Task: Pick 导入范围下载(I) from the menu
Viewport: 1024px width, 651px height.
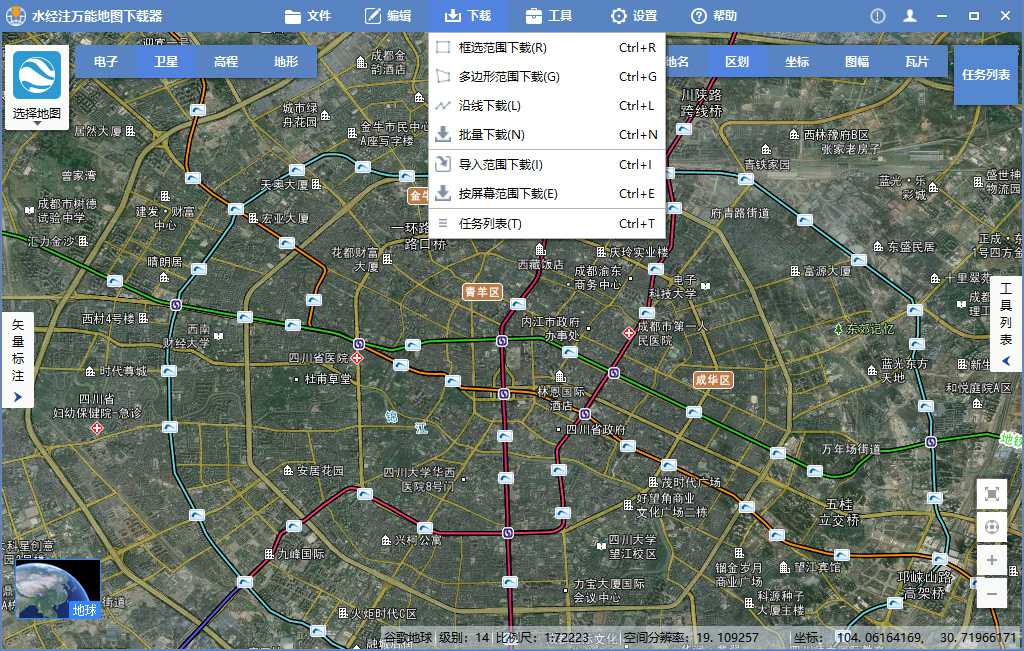Action: (546, 165)
